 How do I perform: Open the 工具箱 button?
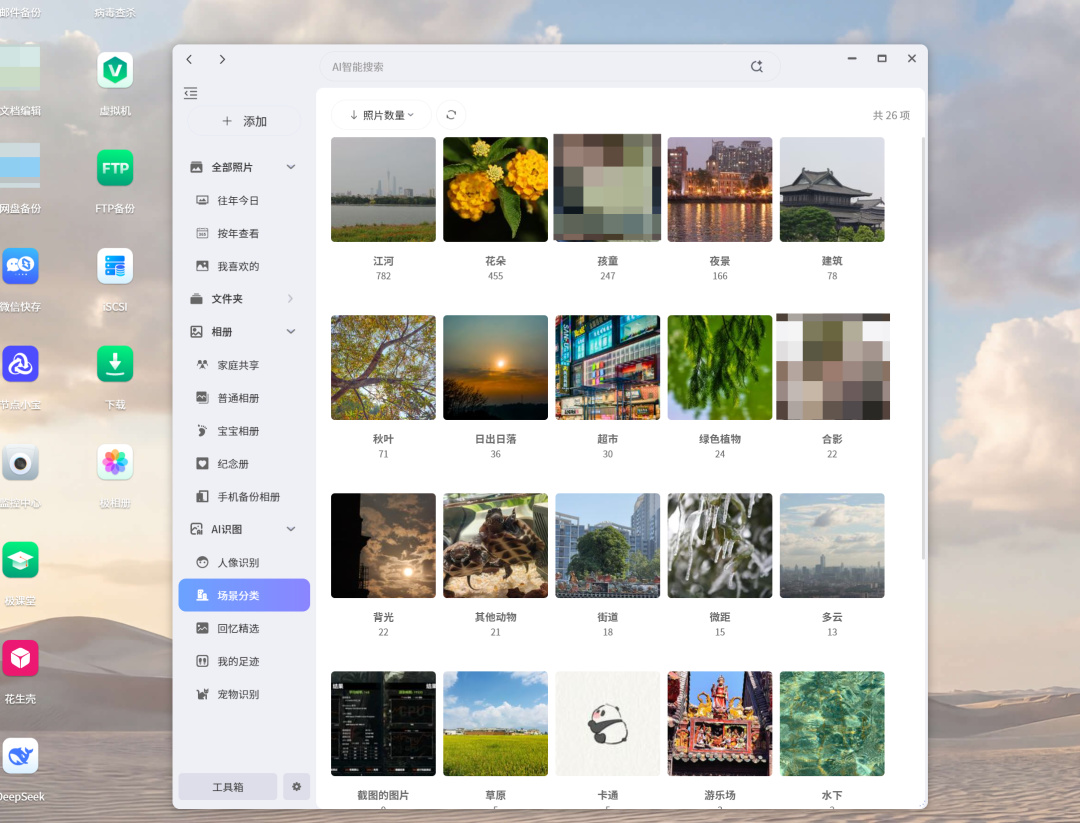pyautogui.click(x=227, y=786)
